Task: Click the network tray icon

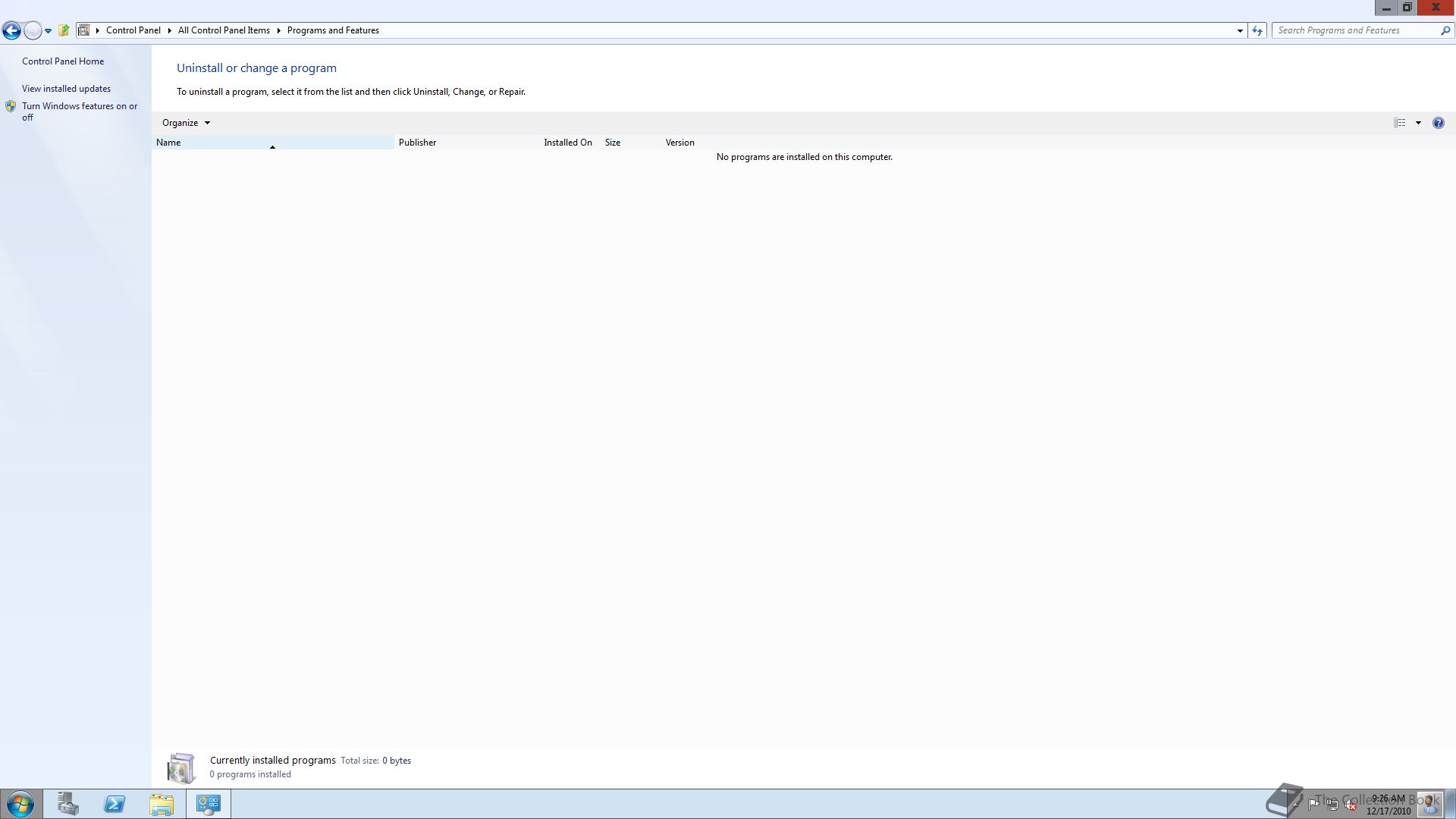Action: (x=1332, y=805)
